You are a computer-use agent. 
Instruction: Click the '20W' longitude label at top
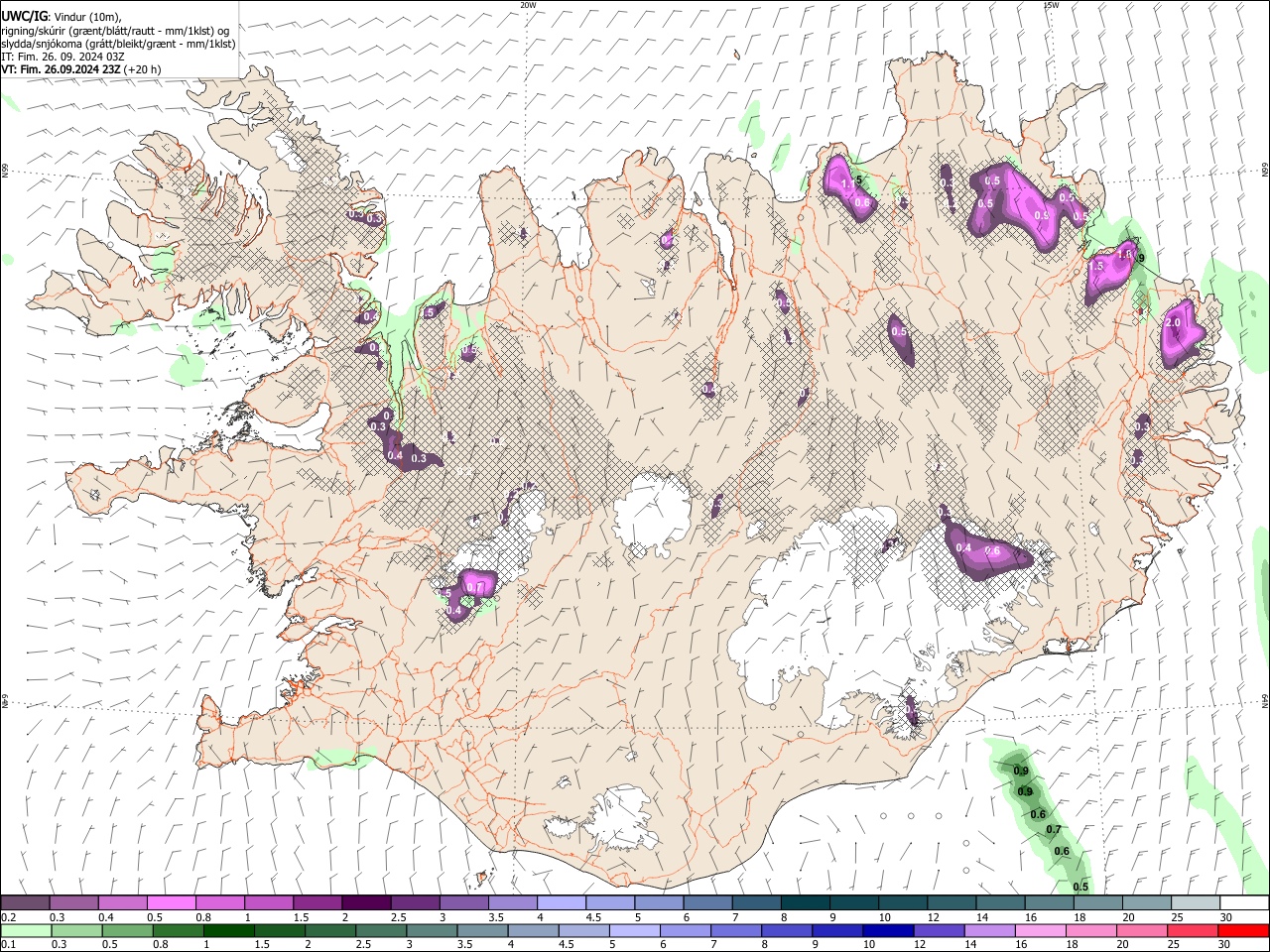tap(528, 5)
